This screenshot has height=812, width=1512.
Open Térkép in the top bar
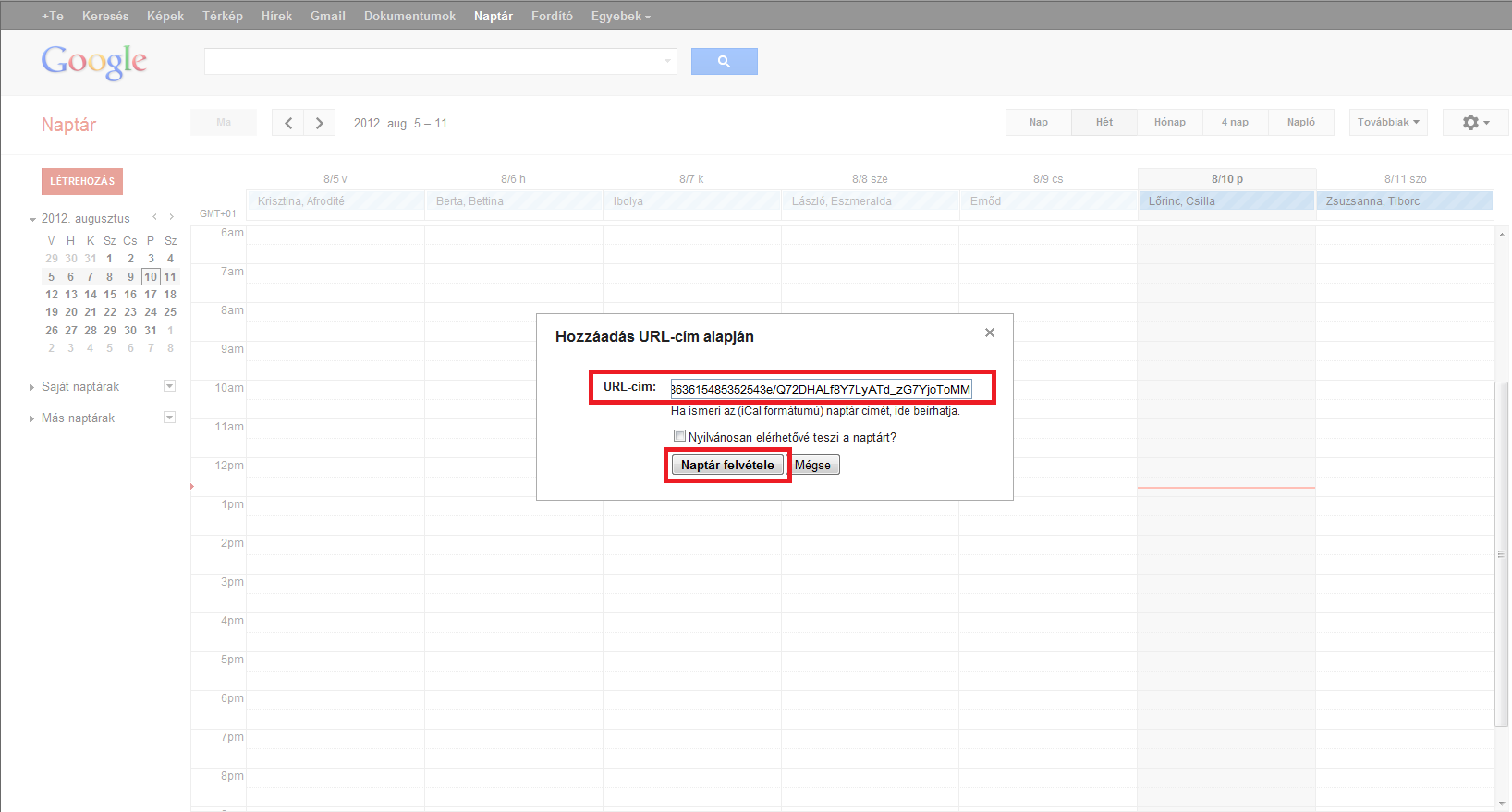pos(223,16)
